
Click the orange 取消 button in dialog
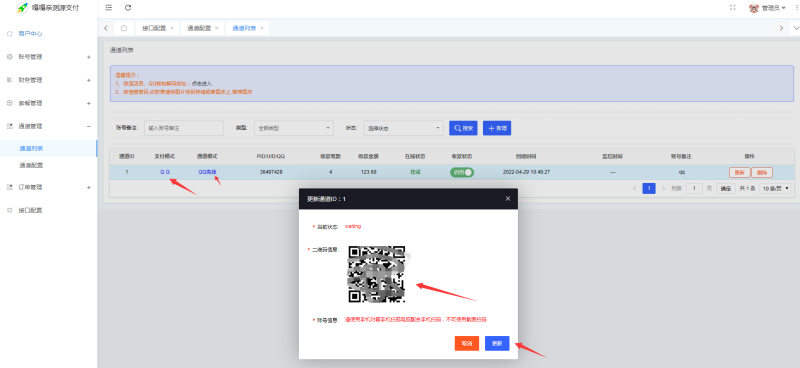467,344
